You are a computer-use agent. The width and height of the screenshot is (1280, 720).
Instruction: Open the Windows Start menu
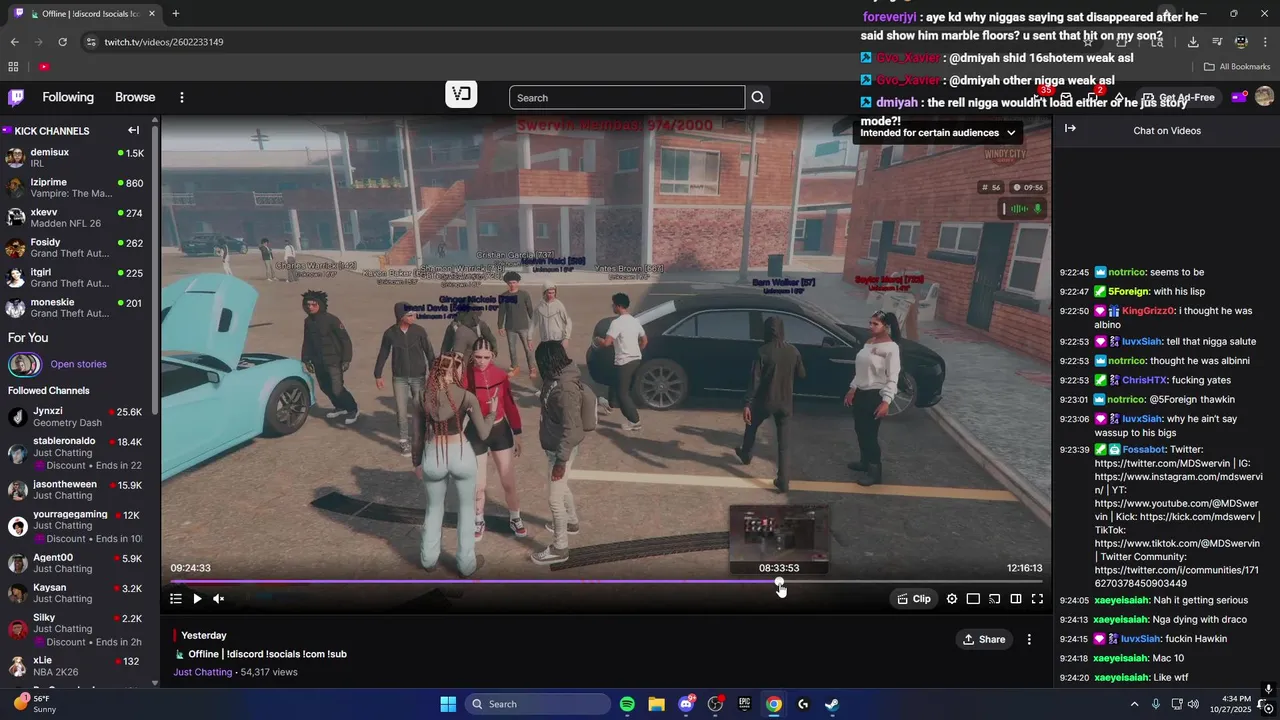tap(448, 704)
